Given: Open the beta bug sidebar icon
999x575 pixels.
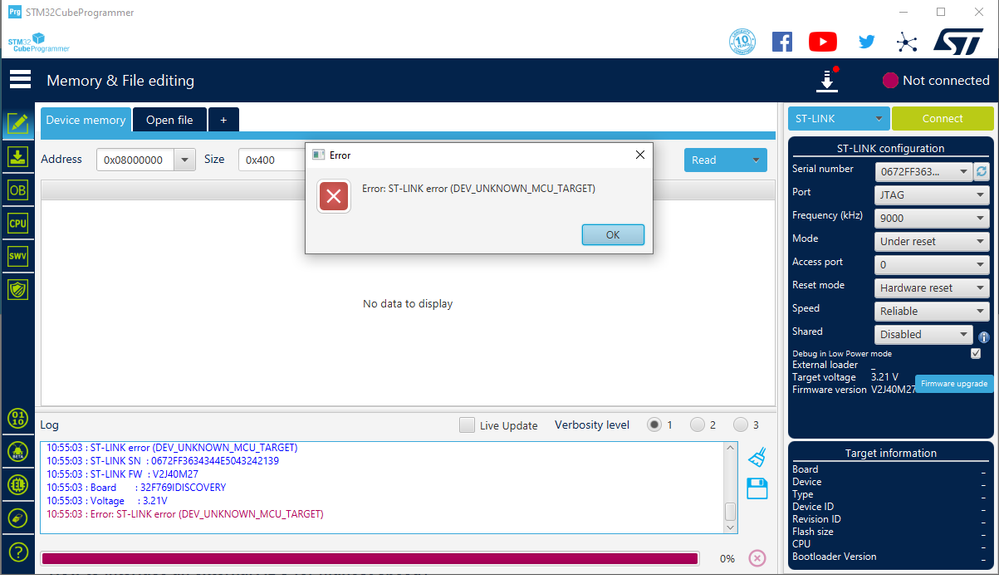Looking at the screenshot, I should [x=18, y=451].
